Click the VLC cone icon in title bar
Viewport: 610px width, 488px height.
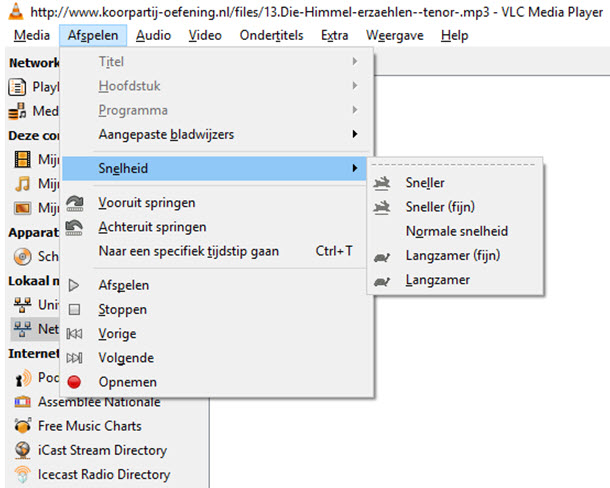pyautogui.click(x=15, y=11)
